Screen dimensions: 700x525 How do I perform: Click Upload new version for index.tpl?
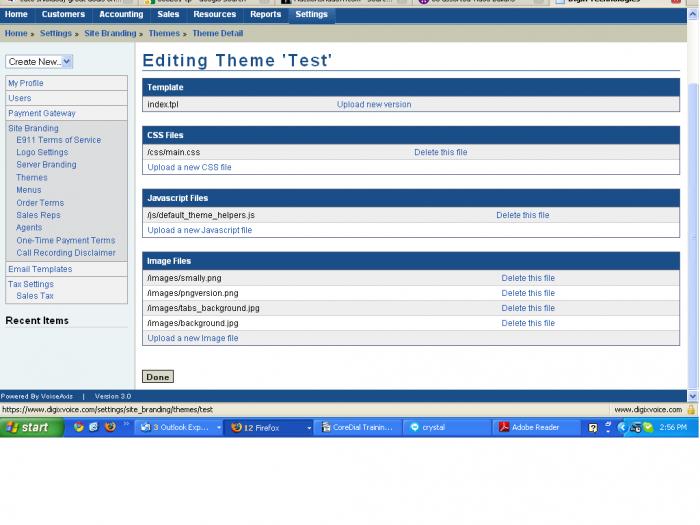coord(374,104)
